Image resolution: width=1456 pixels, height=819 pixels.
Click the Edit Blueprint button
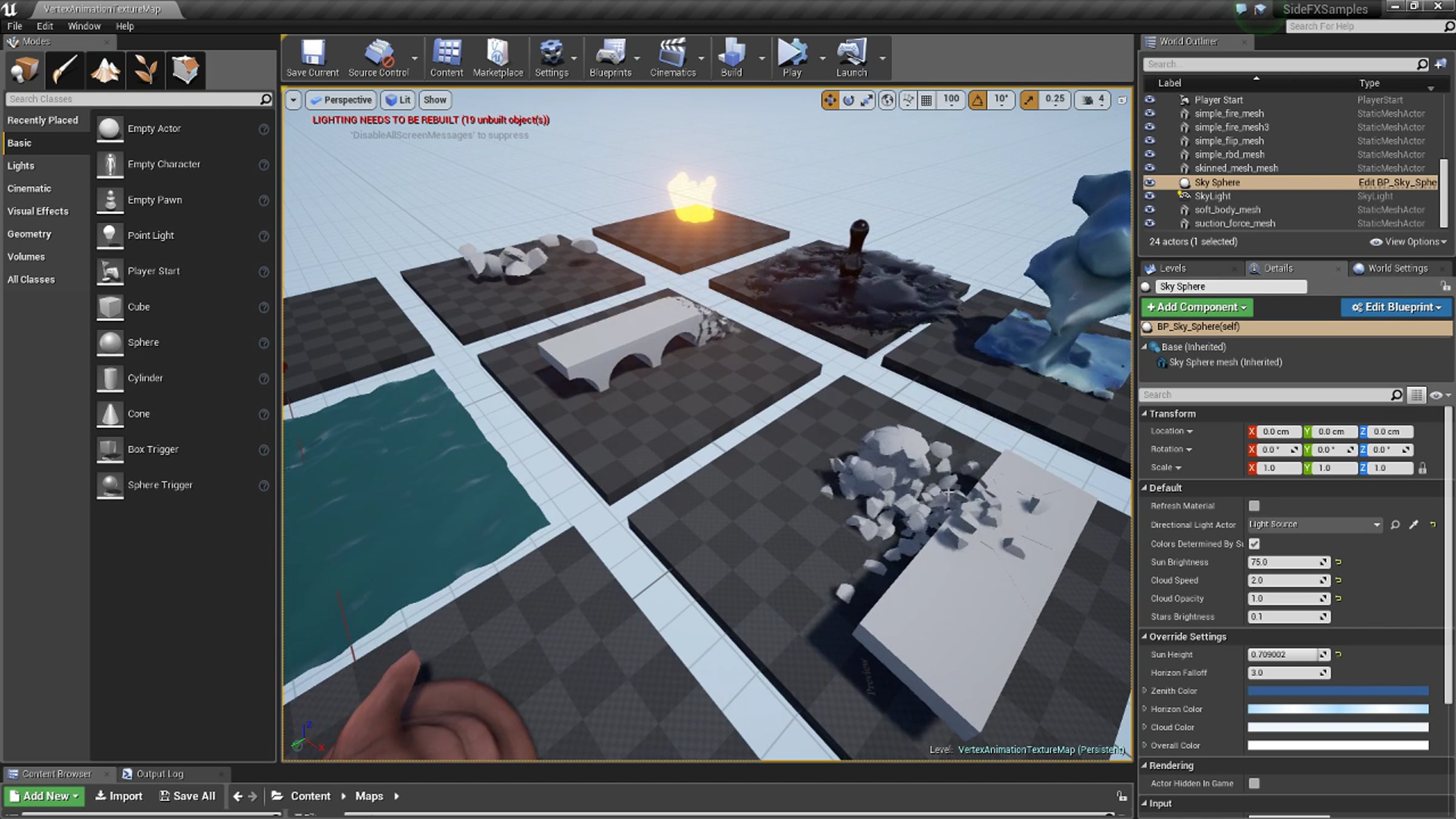pos(1396,307)
